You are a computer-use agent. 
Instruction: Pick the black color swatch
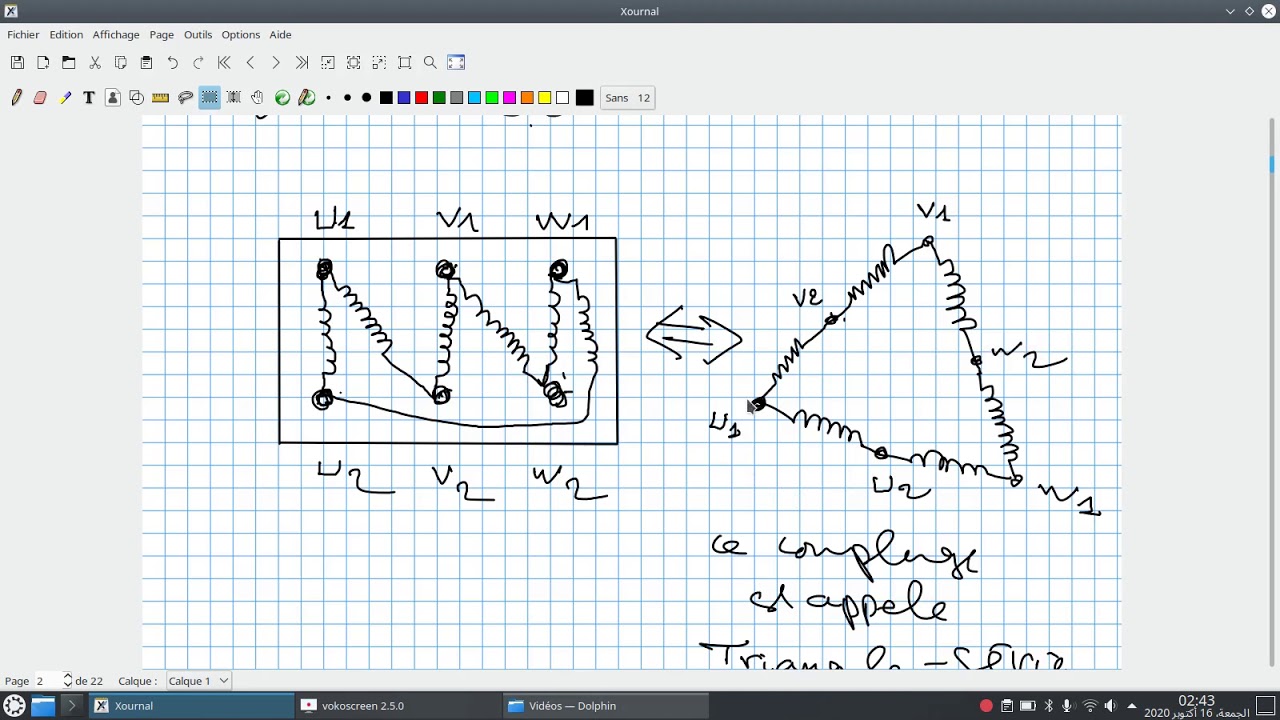click(x=386, y=98)
